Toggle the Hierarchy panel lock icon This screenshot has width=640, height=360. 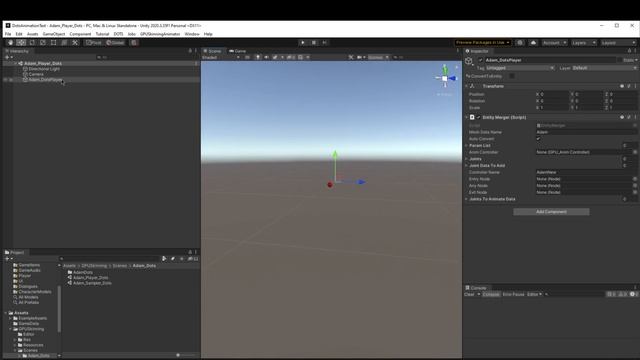(x=190, y=51)
